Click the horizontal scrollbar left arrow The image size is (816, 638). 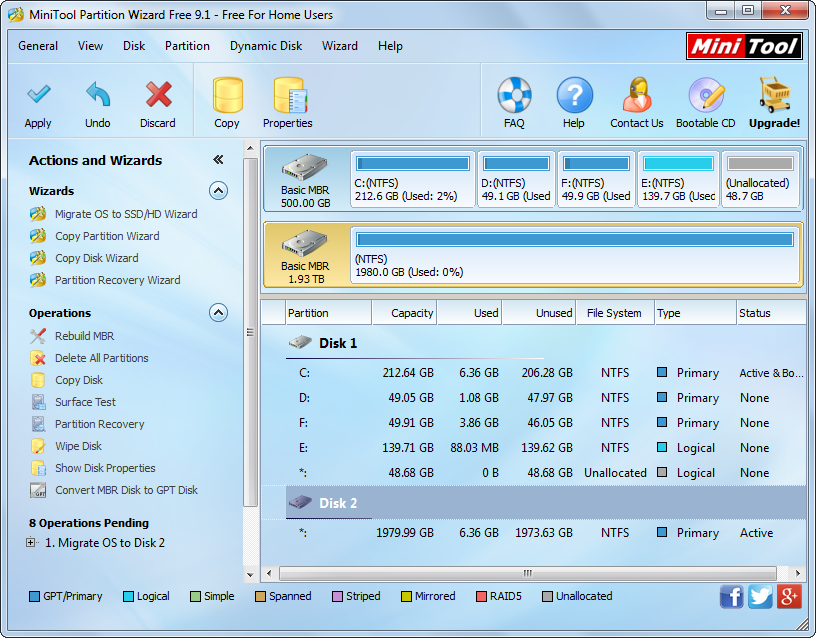(269, 573)
